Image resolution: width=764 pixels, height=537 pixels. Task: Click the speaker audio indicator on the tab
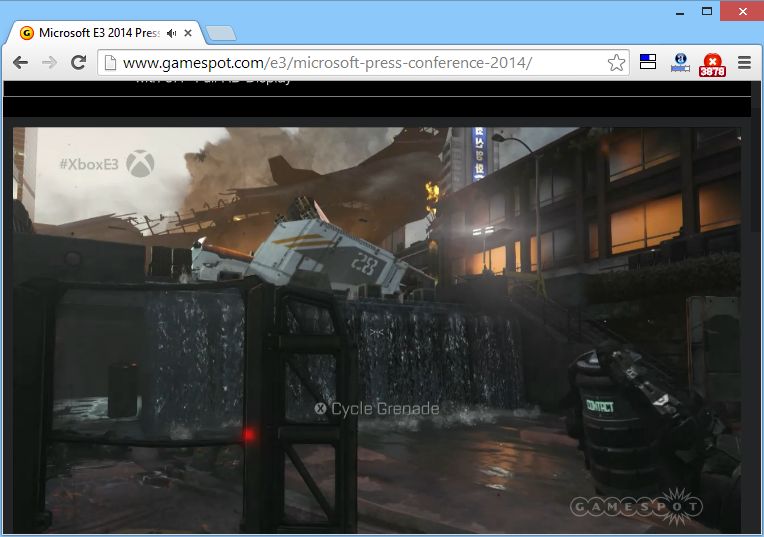(171, 33)
